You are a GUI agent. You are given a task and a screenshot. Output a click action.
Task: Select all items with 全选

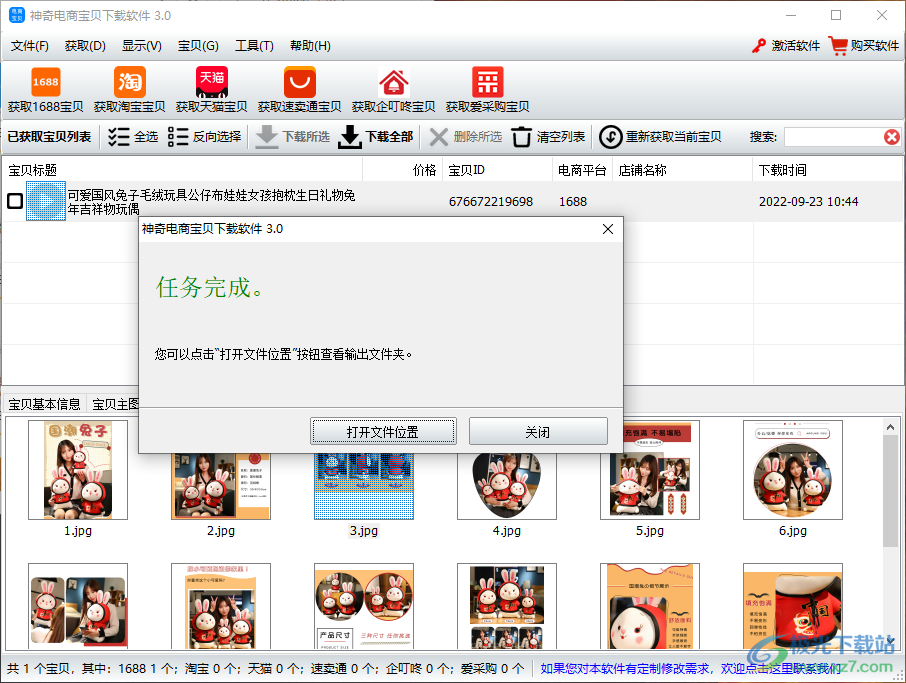pyautogui.click(x=133, y=137)
